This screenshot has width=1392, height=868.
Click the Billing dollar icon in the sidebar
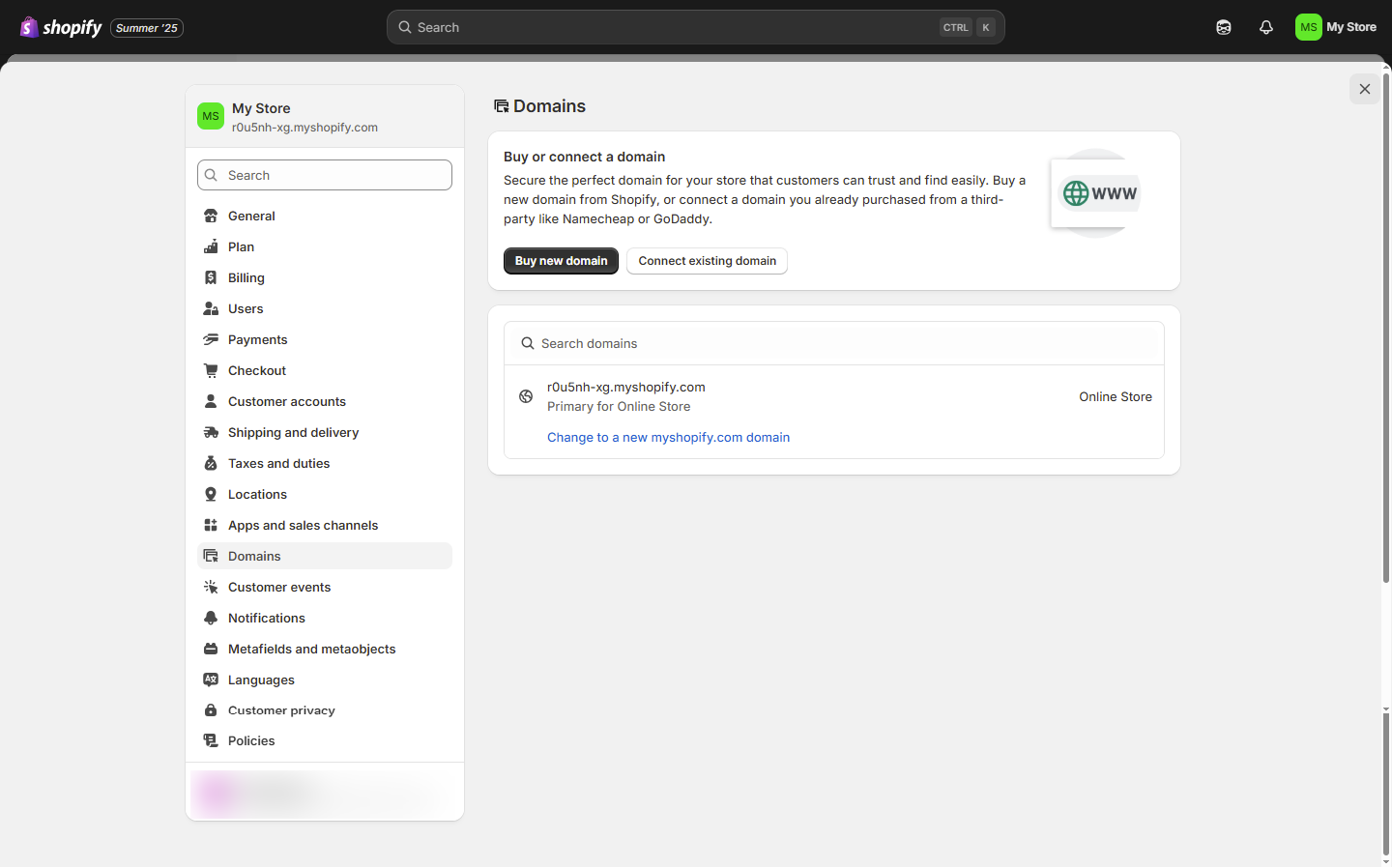[x=211, y=277]
